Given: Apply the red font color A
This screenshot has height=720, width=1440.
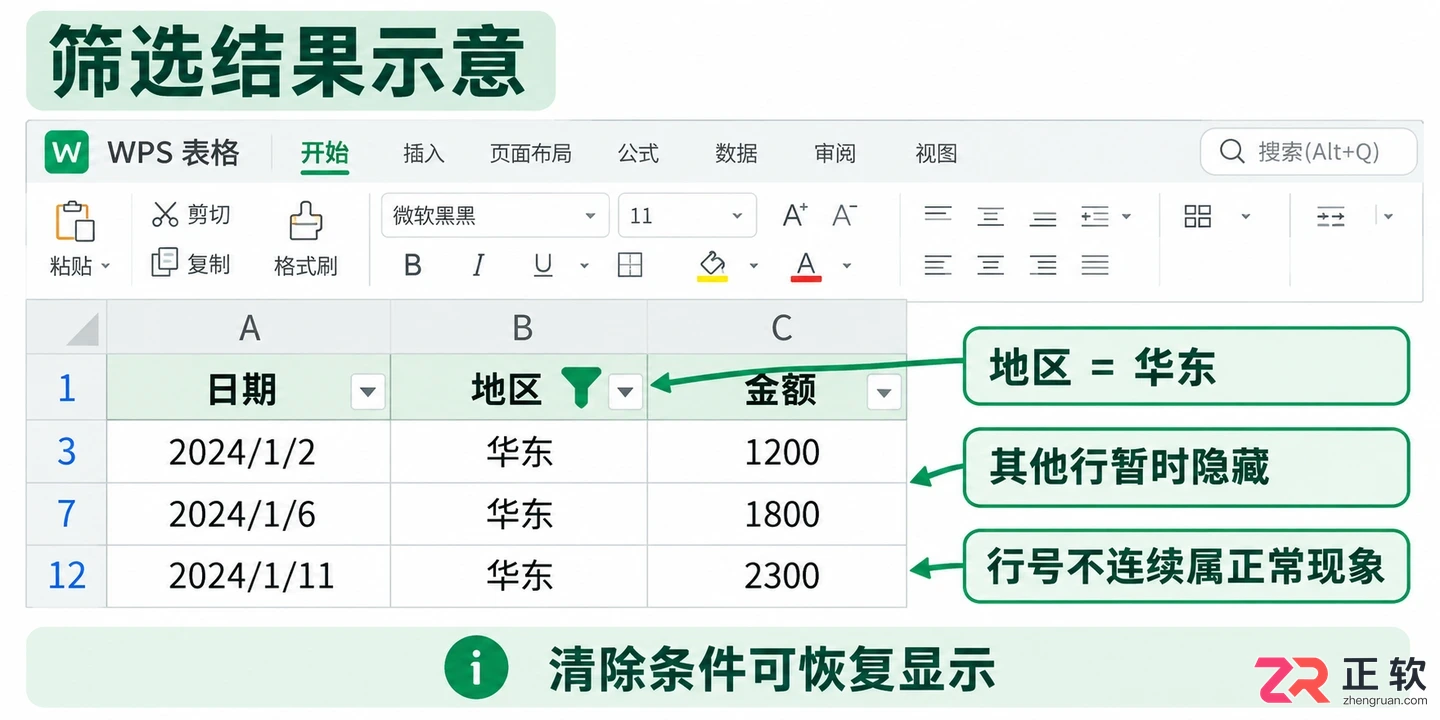Looking at the screenshot, I should pos(806,265).
